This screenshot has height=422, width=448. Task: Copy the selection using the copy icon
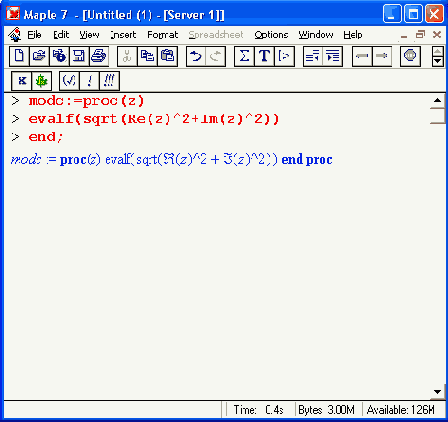pos(147,56)
